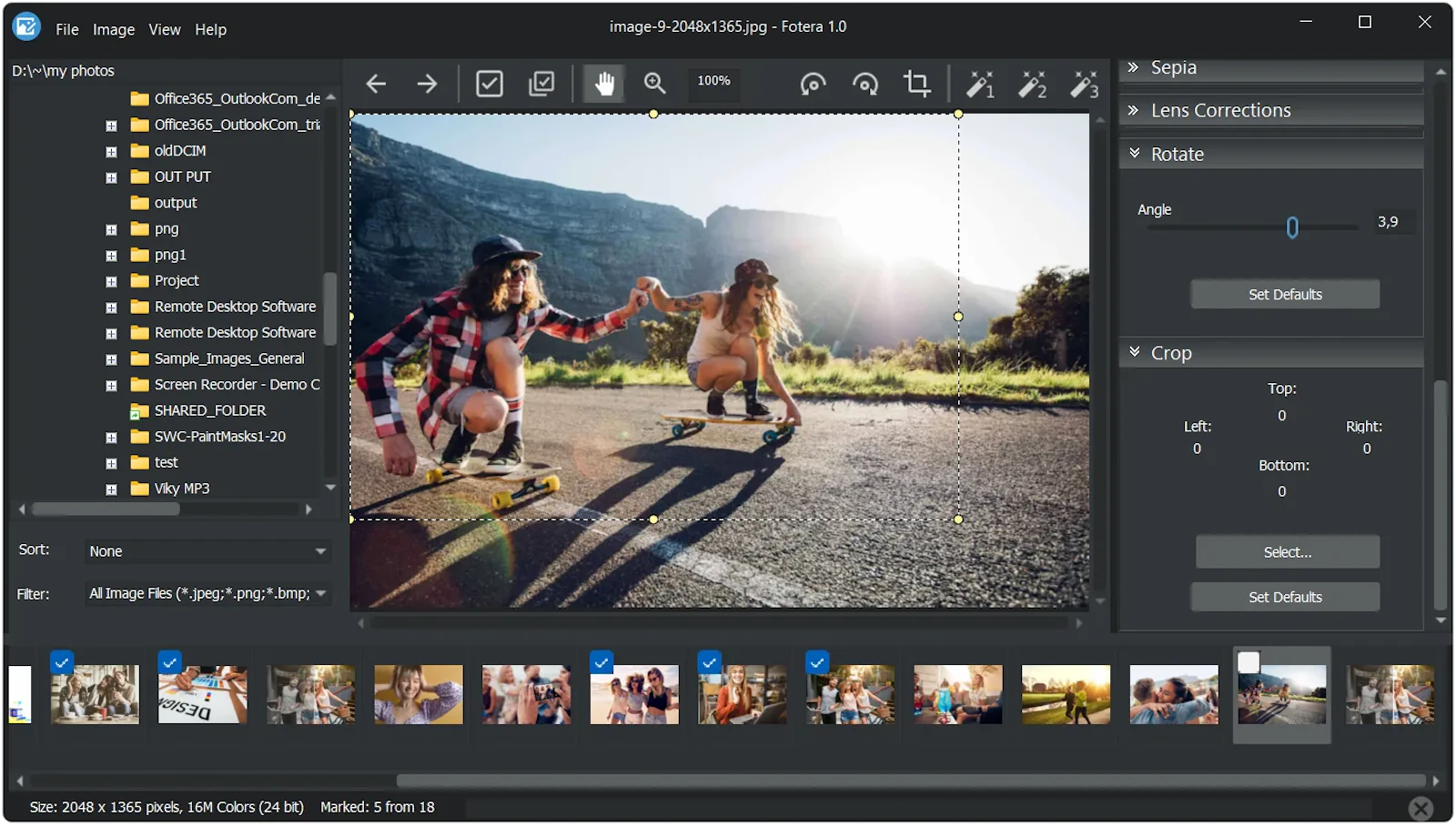Open the Image menu
The image size is (1456, 827).
(x=114, y=29)
